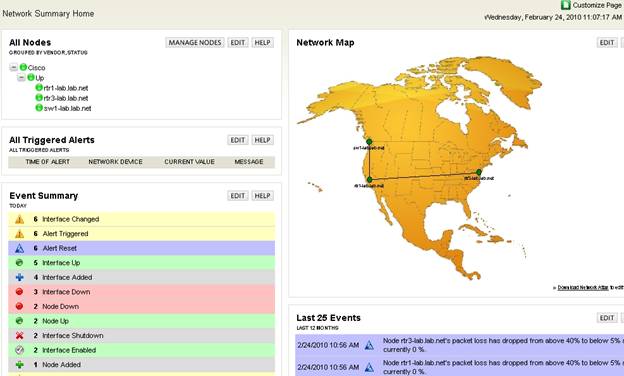Open the Node Up events
Viewport: 624px width, 376px height.
56,321
